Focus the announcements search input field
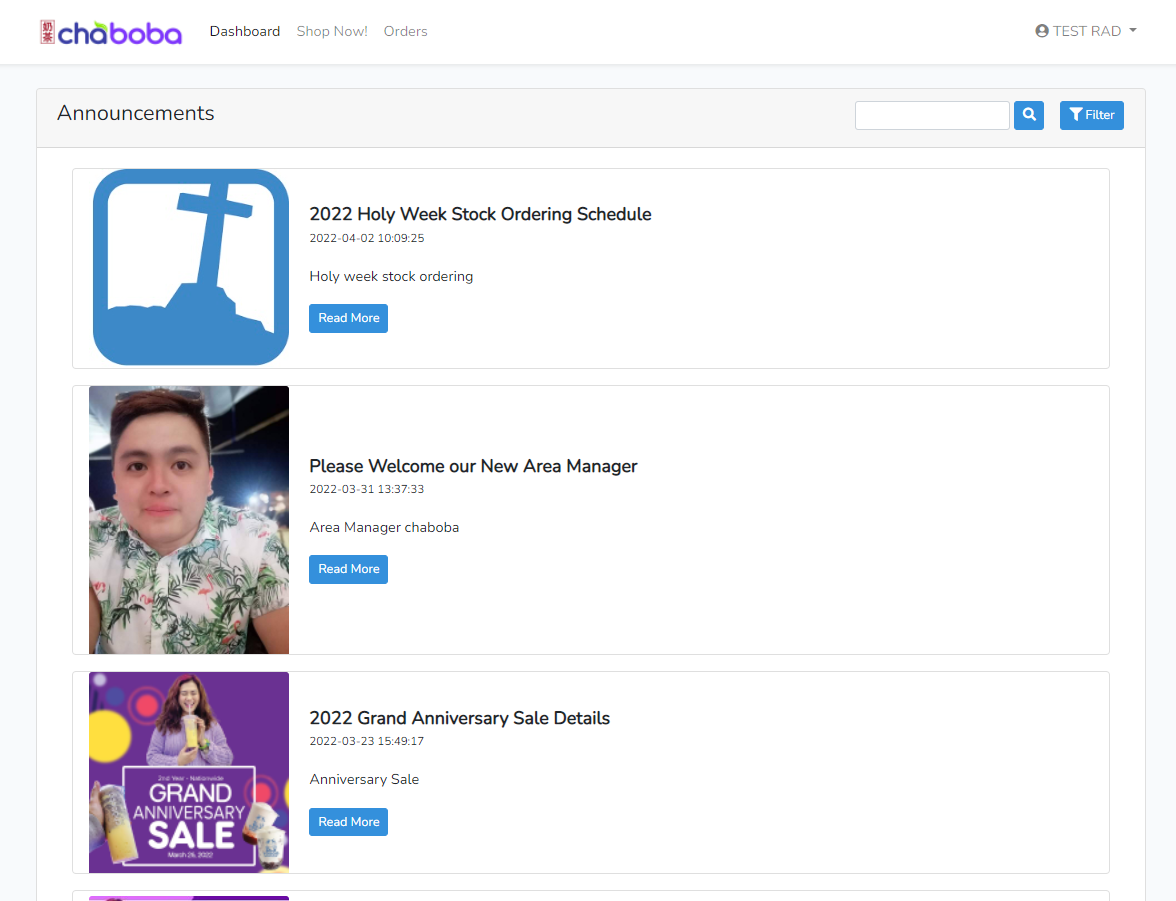This screenshot has width=1176, height=901. [x=932, y=115]
